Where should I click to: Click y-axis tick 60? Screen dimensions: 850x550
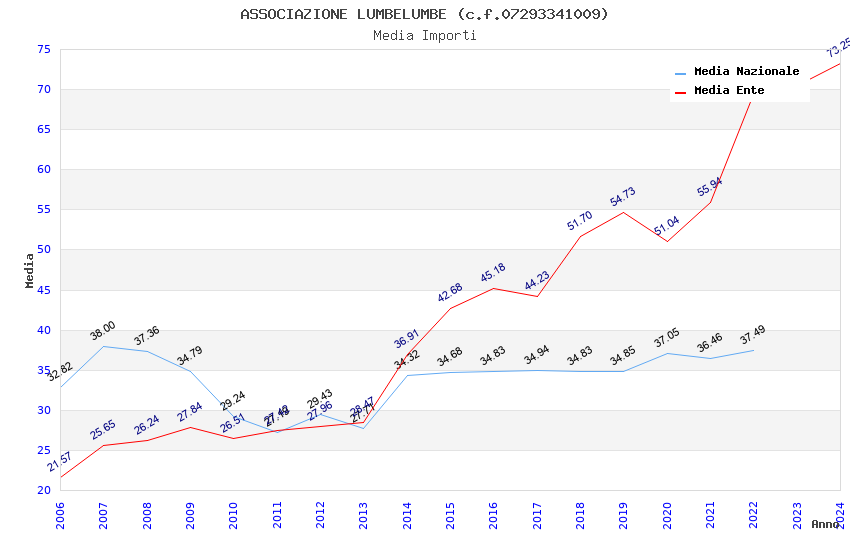pyautogui.click(x=44, y=170)
